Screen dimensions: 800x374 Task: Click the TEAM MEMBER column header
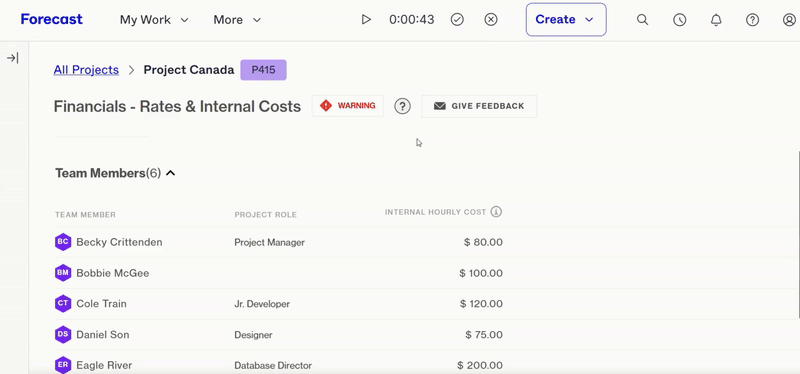[85, 215]
